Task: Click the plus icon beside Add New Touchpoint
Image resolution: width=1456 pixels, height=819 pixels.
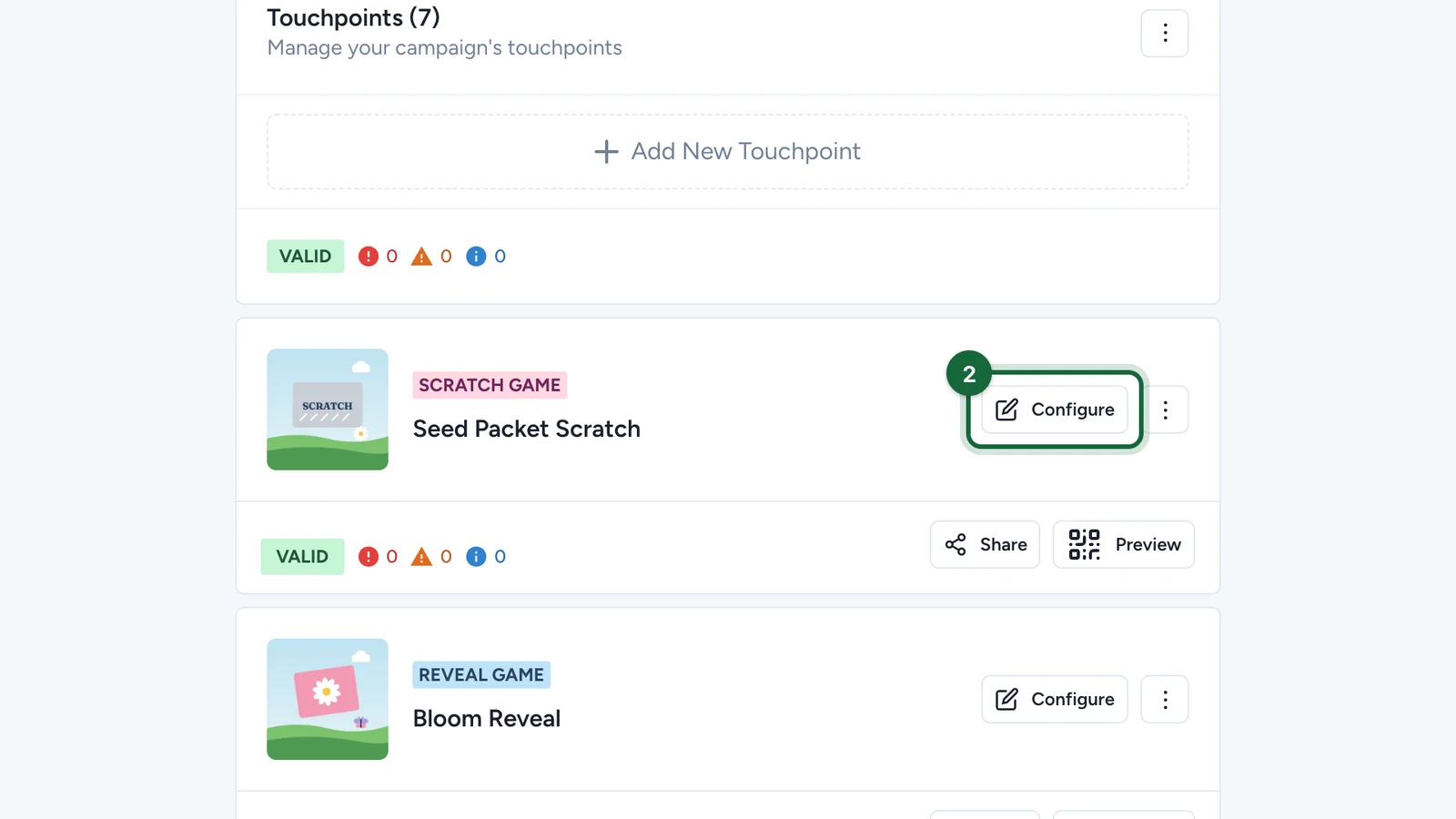Action: (606, 152)
